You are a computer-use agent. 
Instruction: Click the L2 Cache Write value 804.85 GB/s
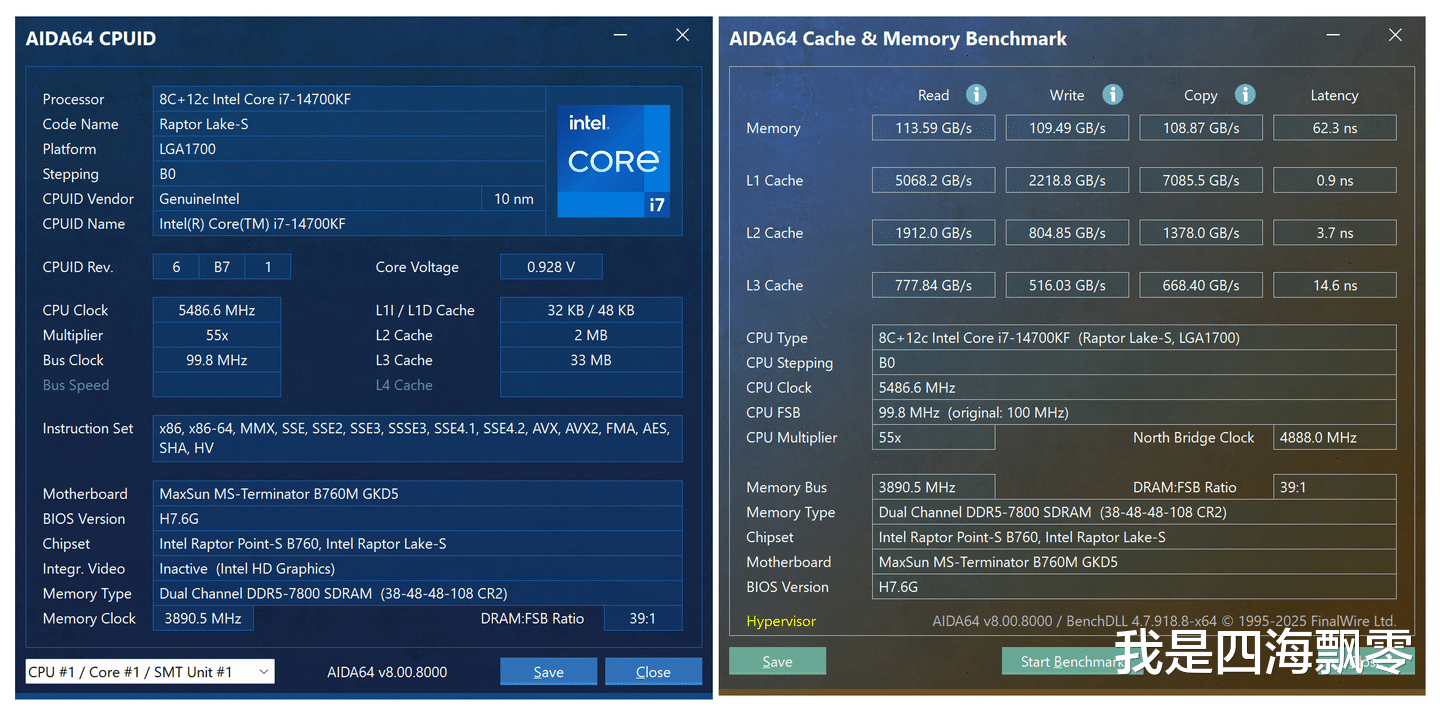[1067, 233]
